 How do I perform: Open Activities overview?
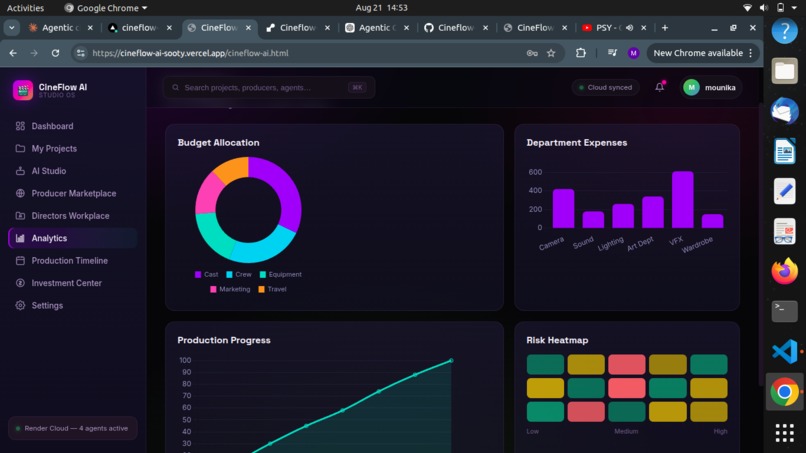[x=25, y=8]
